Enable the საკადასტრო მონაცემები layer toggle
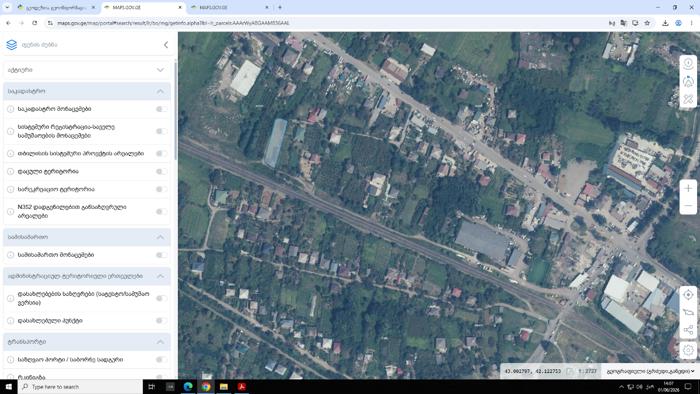This screenshot has width=700, height=394. [x=161, y=109]
